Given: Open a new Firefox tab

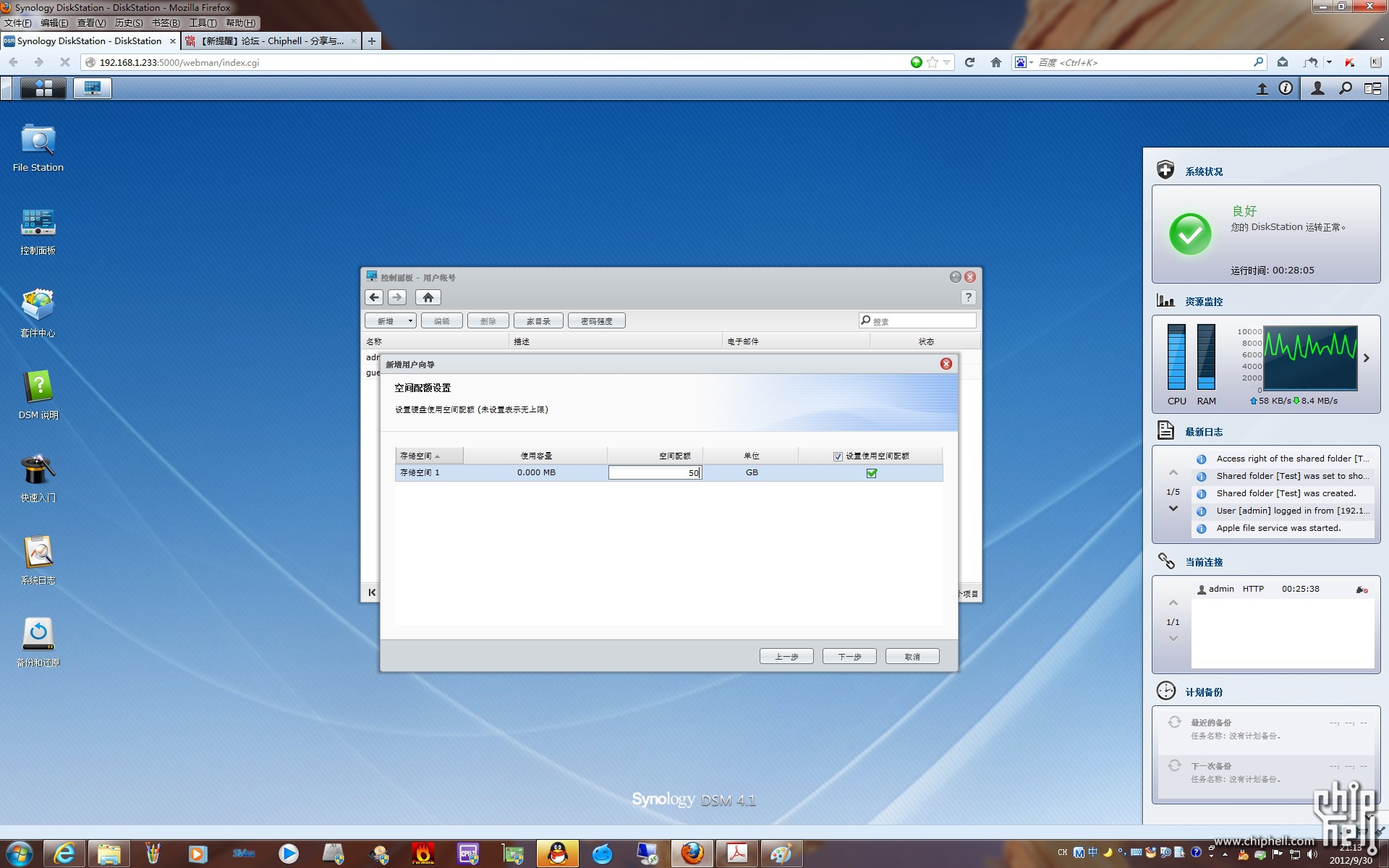Looking at the screenshot, I should click(x=371, y=41).
